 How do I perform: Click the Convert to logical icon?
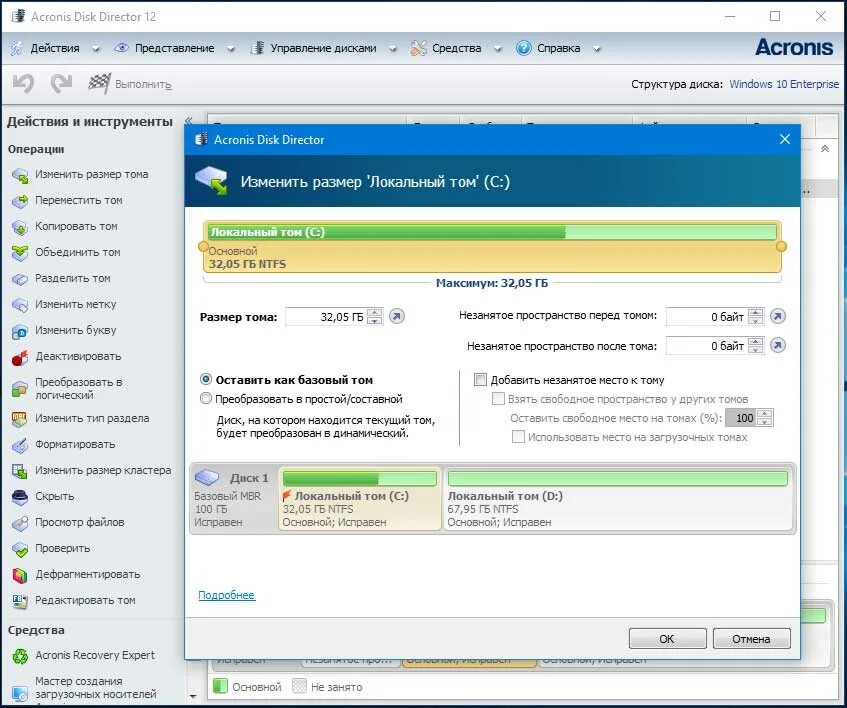click(20, 388)
